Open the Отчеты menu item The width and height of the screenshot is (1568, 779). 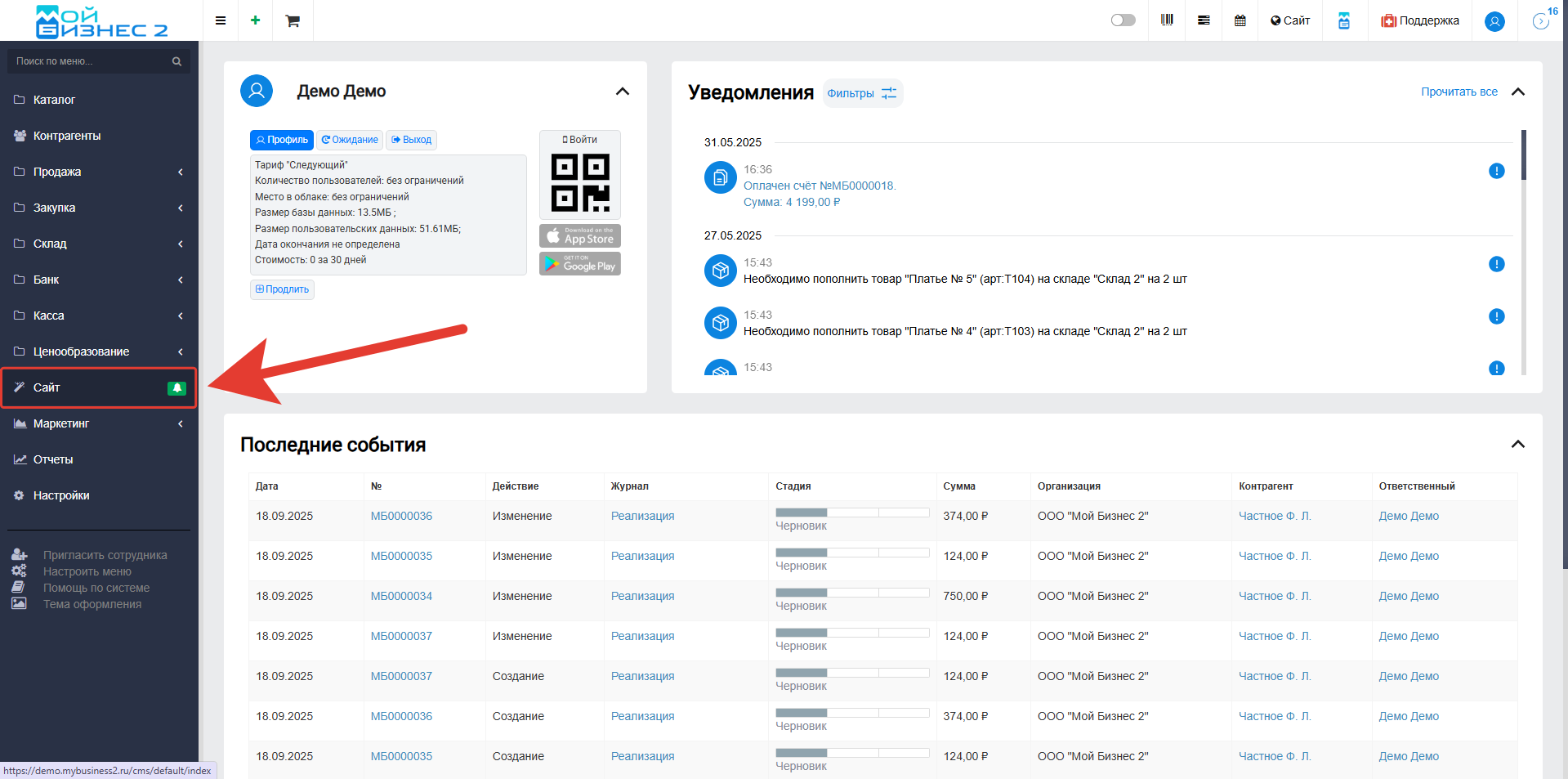pos(53,459)
